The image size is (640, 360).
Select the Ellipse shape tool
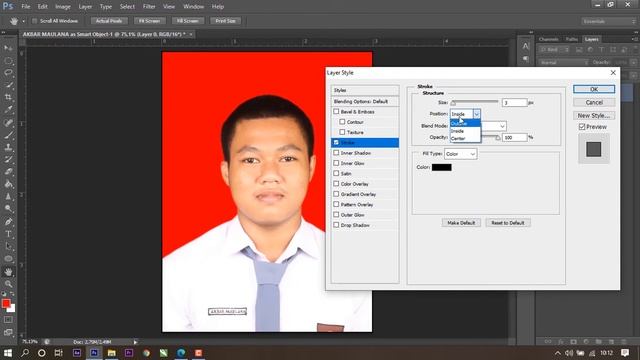8,259
